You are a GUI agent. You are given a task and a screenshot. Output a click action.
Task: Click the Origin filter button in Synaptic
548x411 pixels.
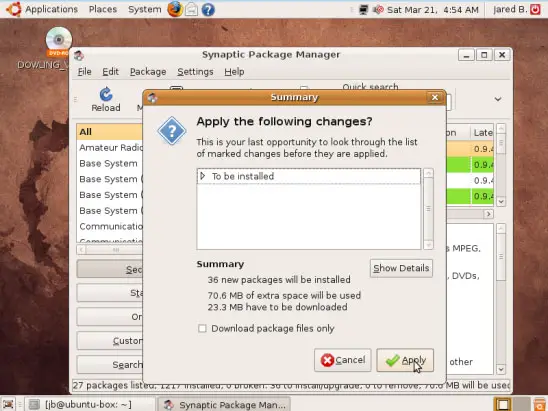point(109,317)
